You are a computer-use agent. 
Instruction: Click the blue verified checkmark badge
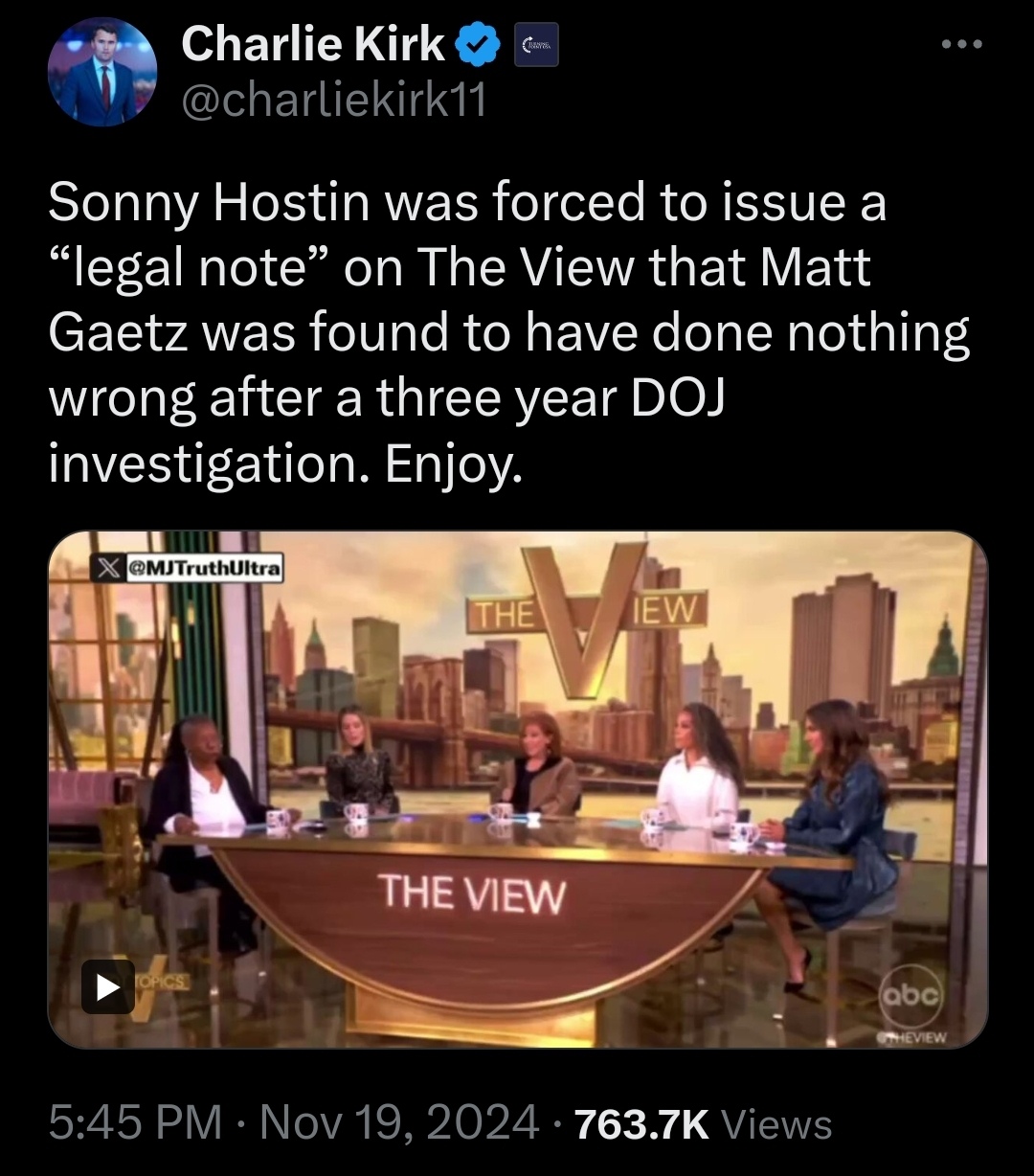[x=480, y=46]
